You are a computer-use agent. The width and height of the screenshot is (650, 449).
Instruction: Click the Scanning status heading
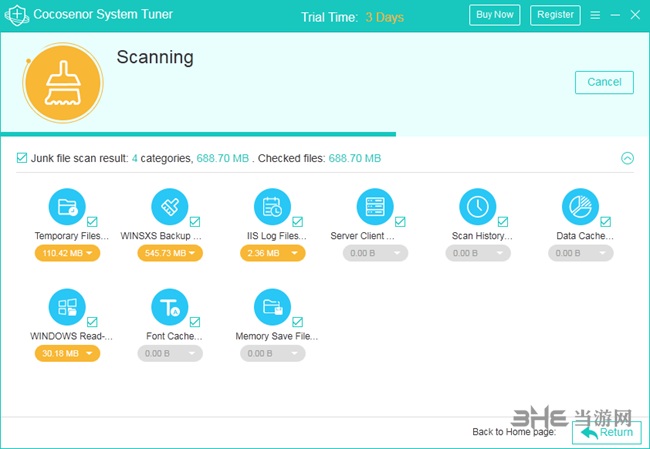pos(155,57)
